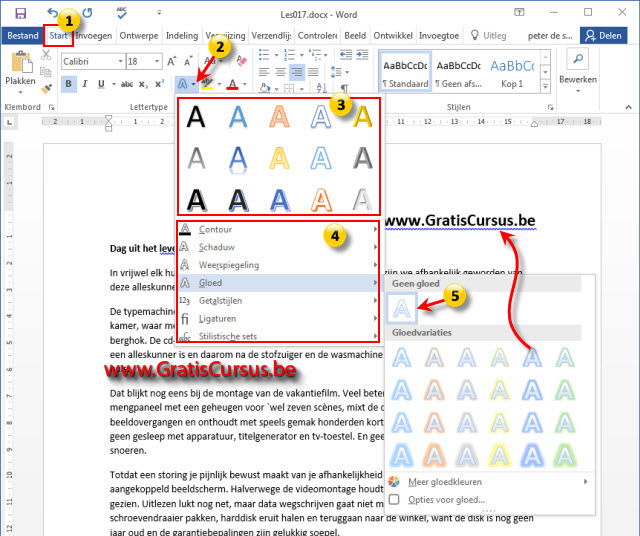Open the Ligaturen menu entry
The width and height of the screenshot is (640, 536).
pyautogui.click(x=278, y=318)
